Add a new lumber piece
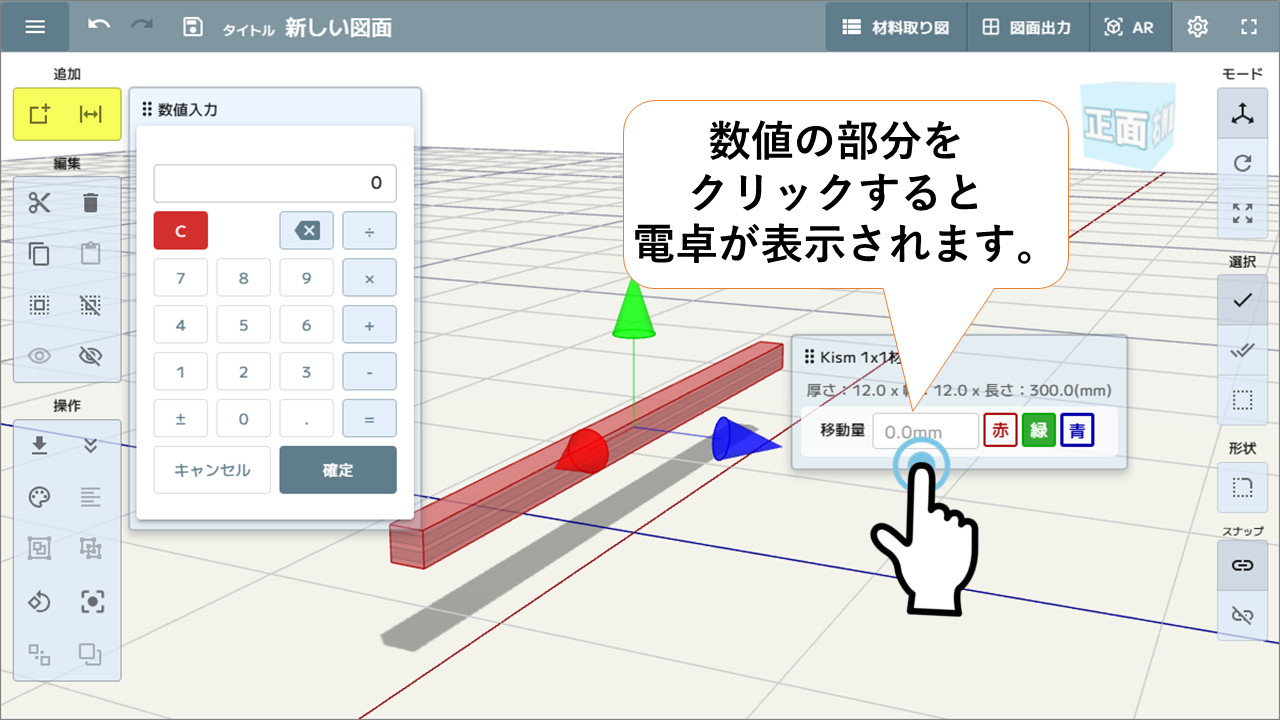The image size is (1280, 720). pos(40,115)
